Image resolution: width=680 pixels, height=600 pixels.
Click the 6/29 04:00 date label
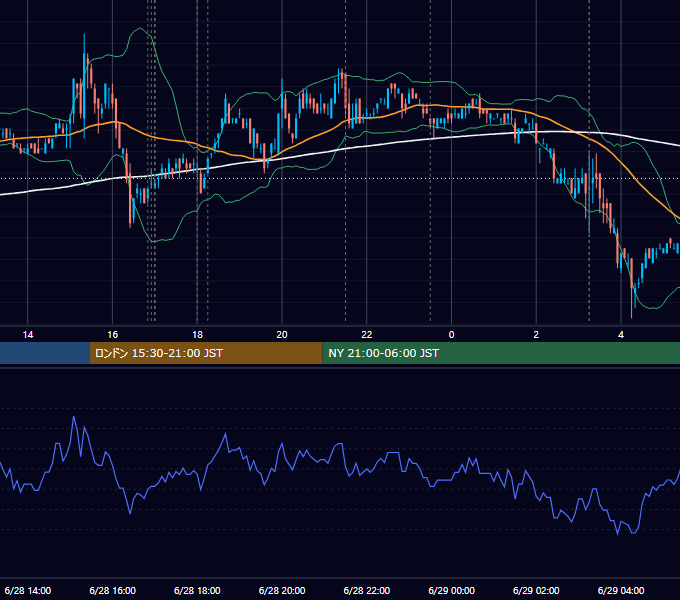click(621, 590)
